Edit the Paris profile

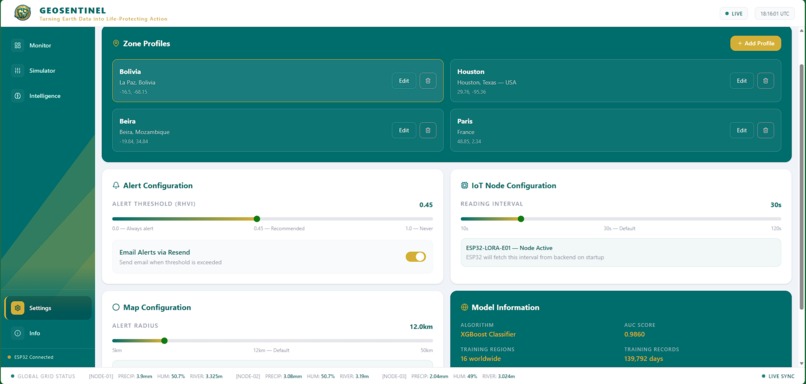(742, 131)
